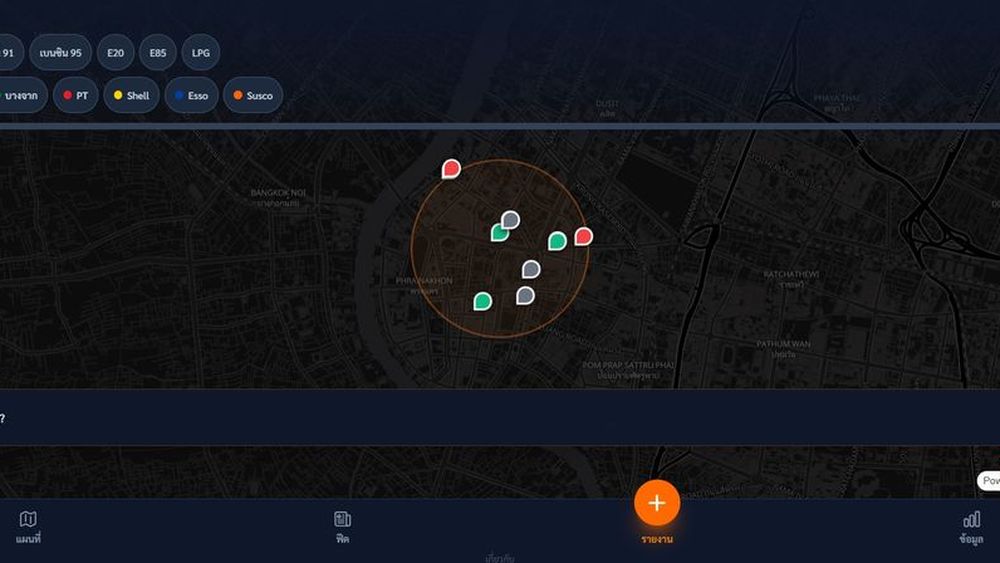1000x563 pixels.
Task: Toggle the บางจาก brand filter
Action: coord(22,95)
